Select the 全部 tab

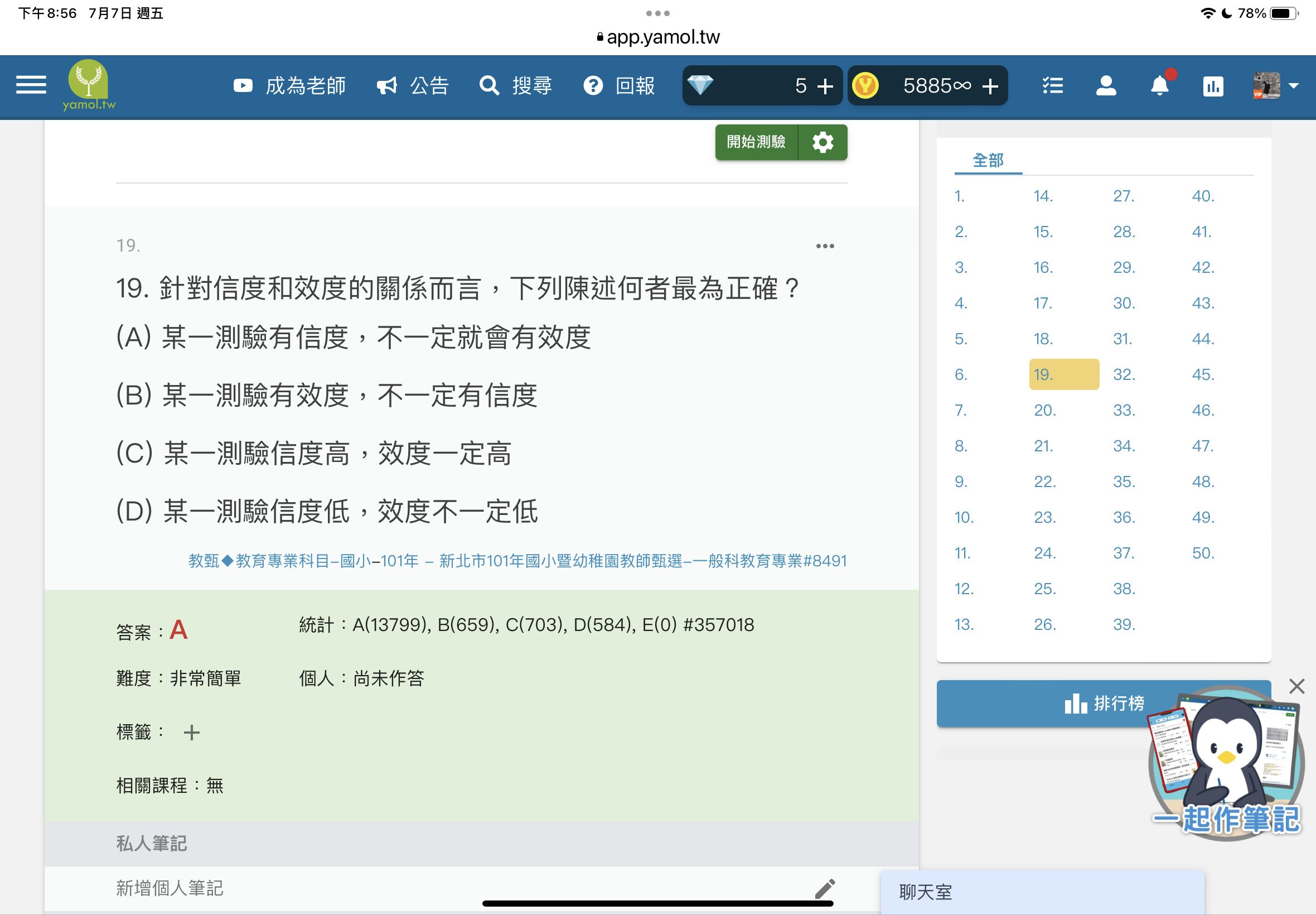pyautogui.click(x=988, y=160)
